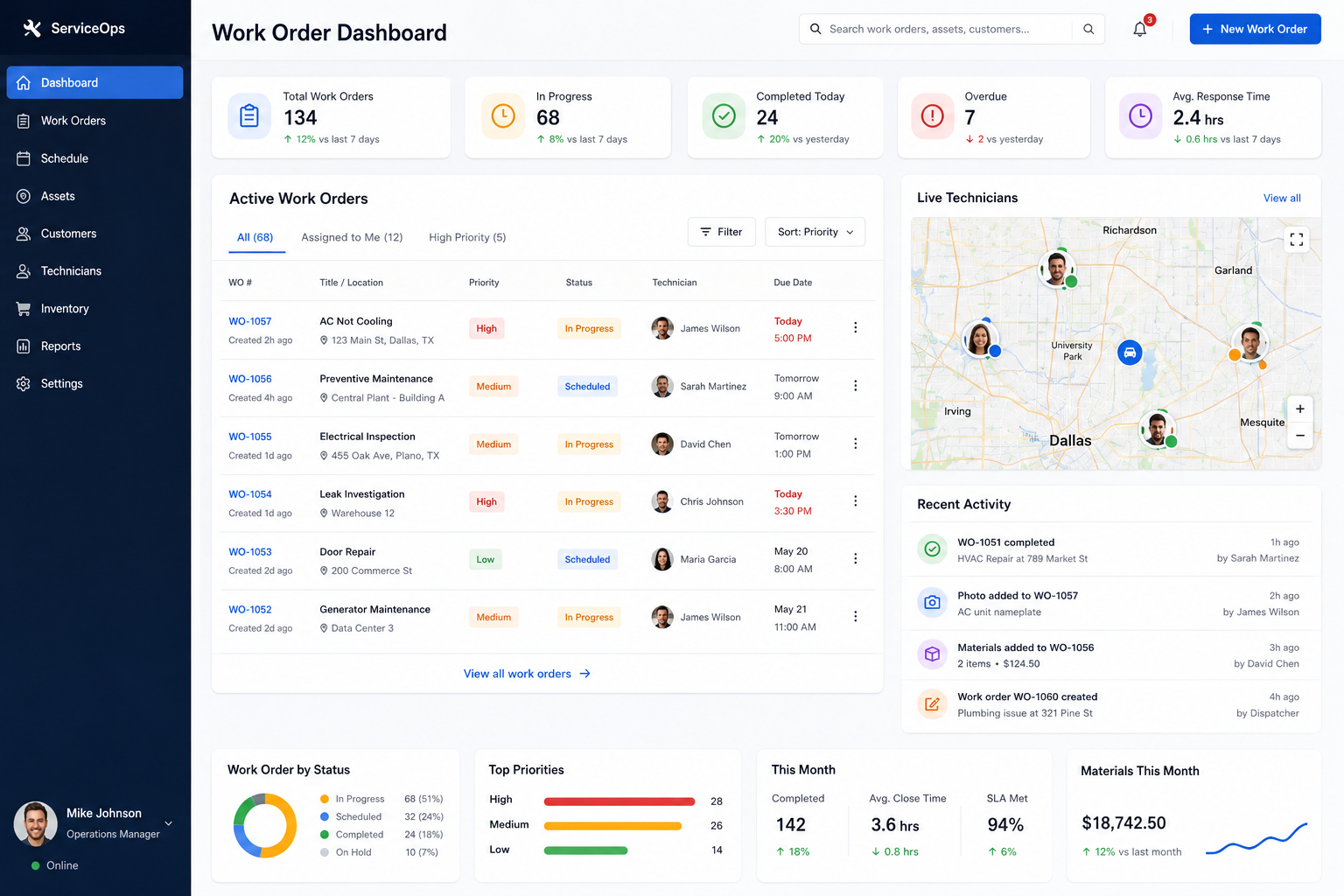Viewport: 1344px width, 896px height.
Task: Switch to All (68) tab
Action: click(255, 237)
